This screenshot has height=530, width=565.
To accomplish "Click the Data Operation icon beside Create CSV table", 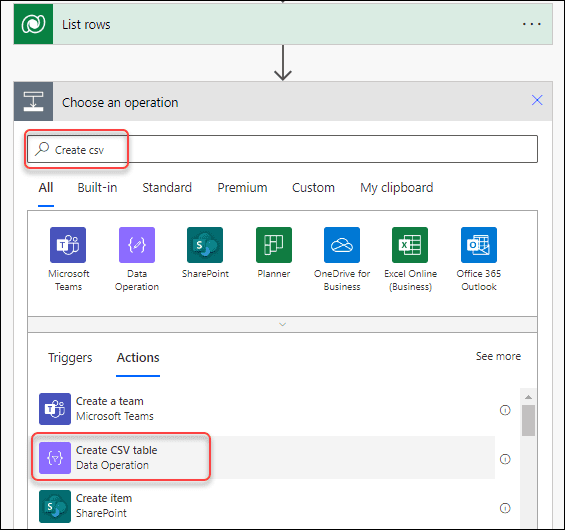I will tap(55, 458).
